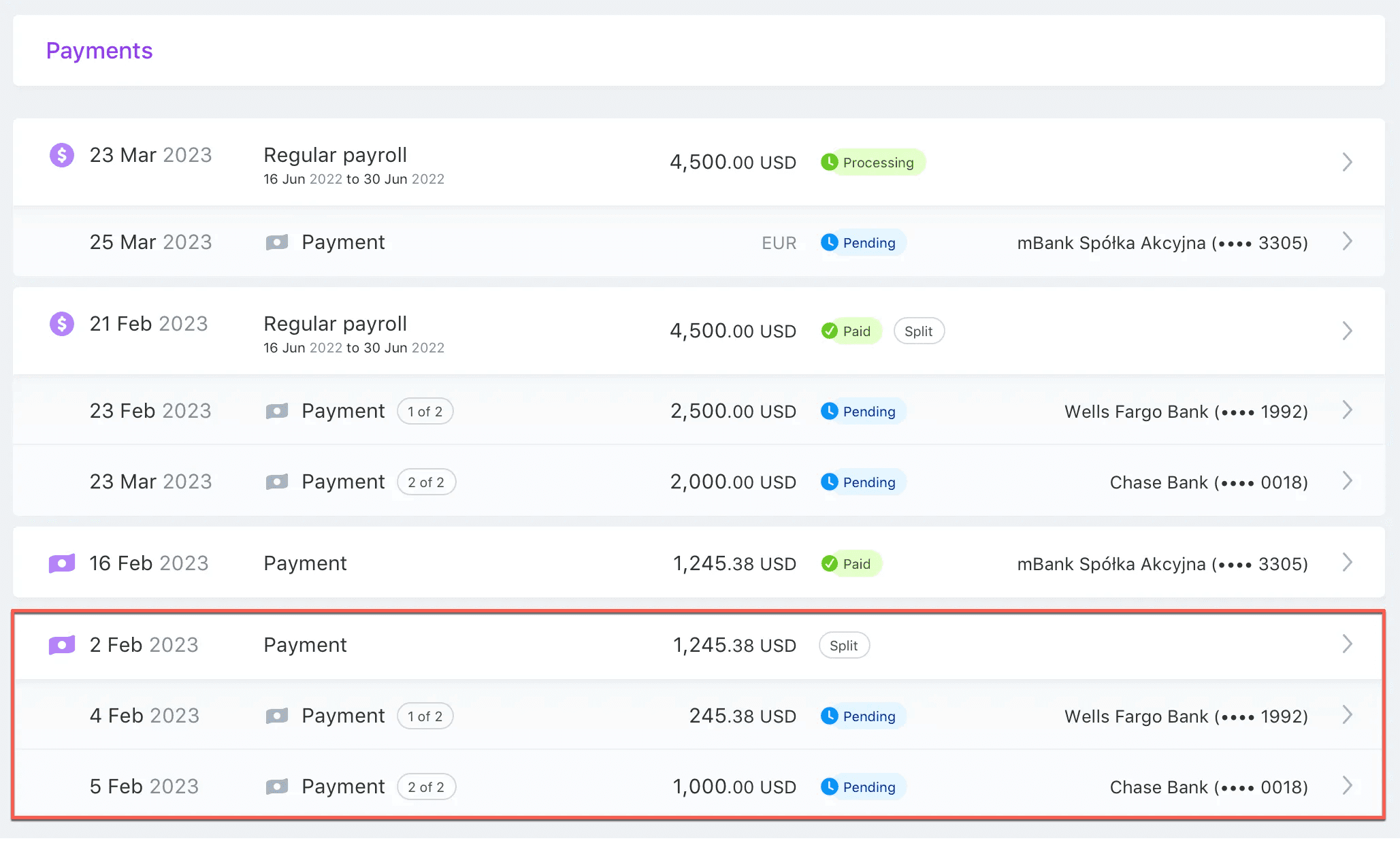Expand the 16 Feb mBank payment row
This screenshot has height=843, width=1400.
tap(1348, 563)
